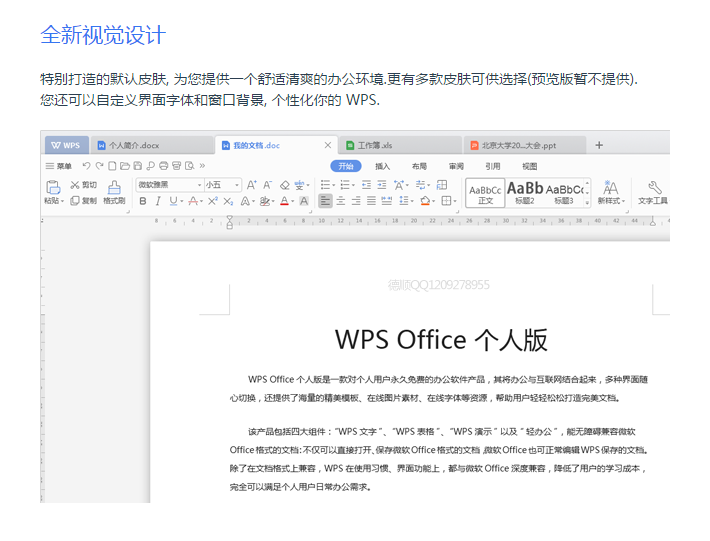Open print preview magnifier icon
Screen dimensions: 710x541
190,166
